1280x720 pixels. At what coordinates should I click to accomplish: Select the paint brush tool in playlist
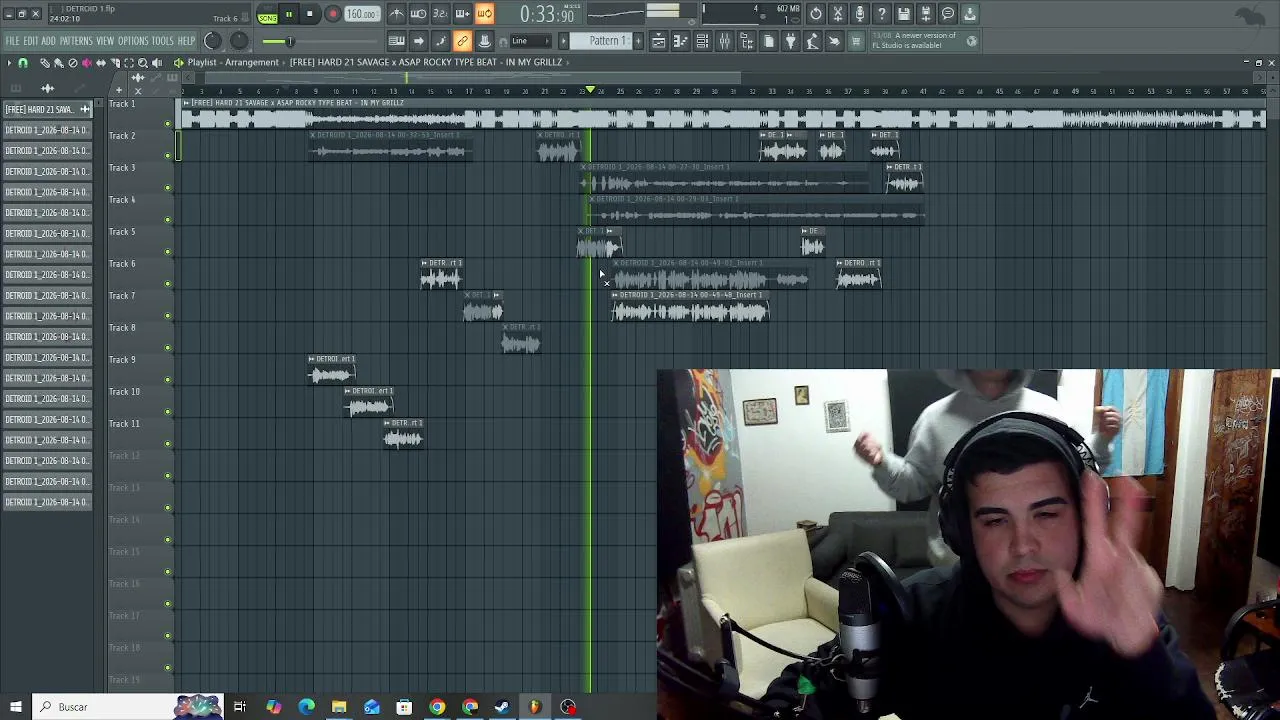[x=58, y=63]
